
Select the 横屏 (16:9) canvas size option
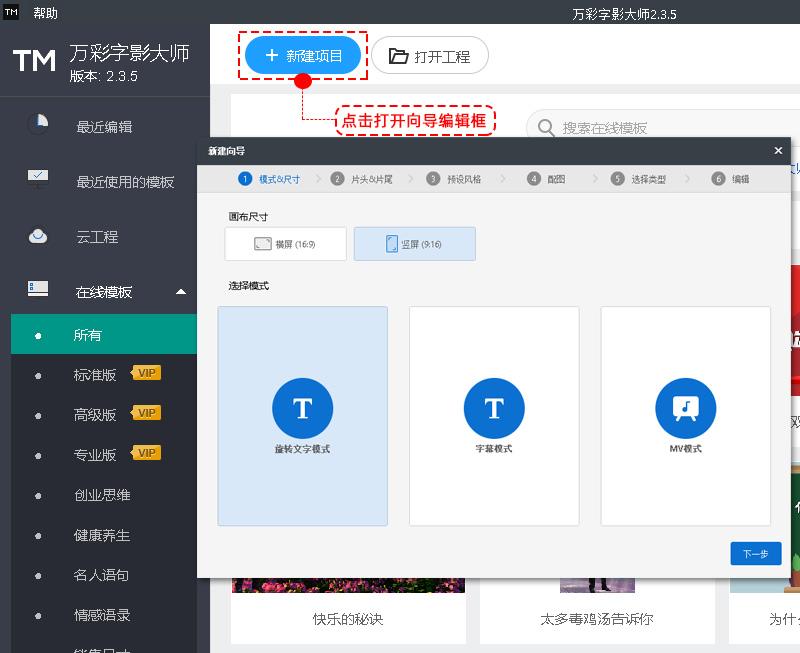tap(285, 243)
